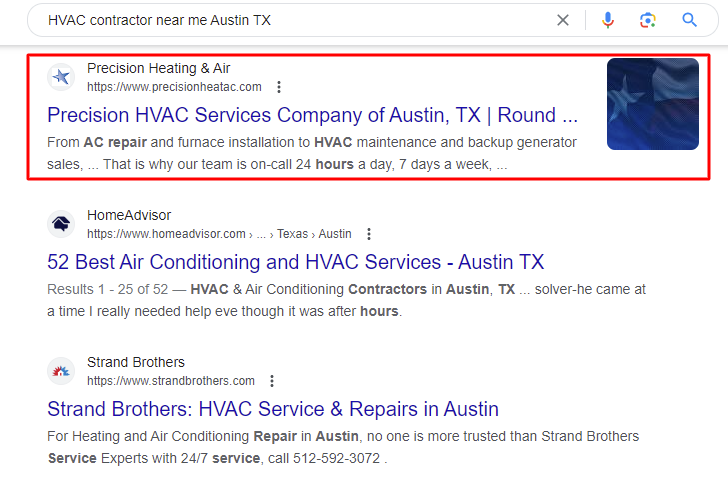
Task: Click the Precision Heating & Air site name
Action: coord(158,68)
